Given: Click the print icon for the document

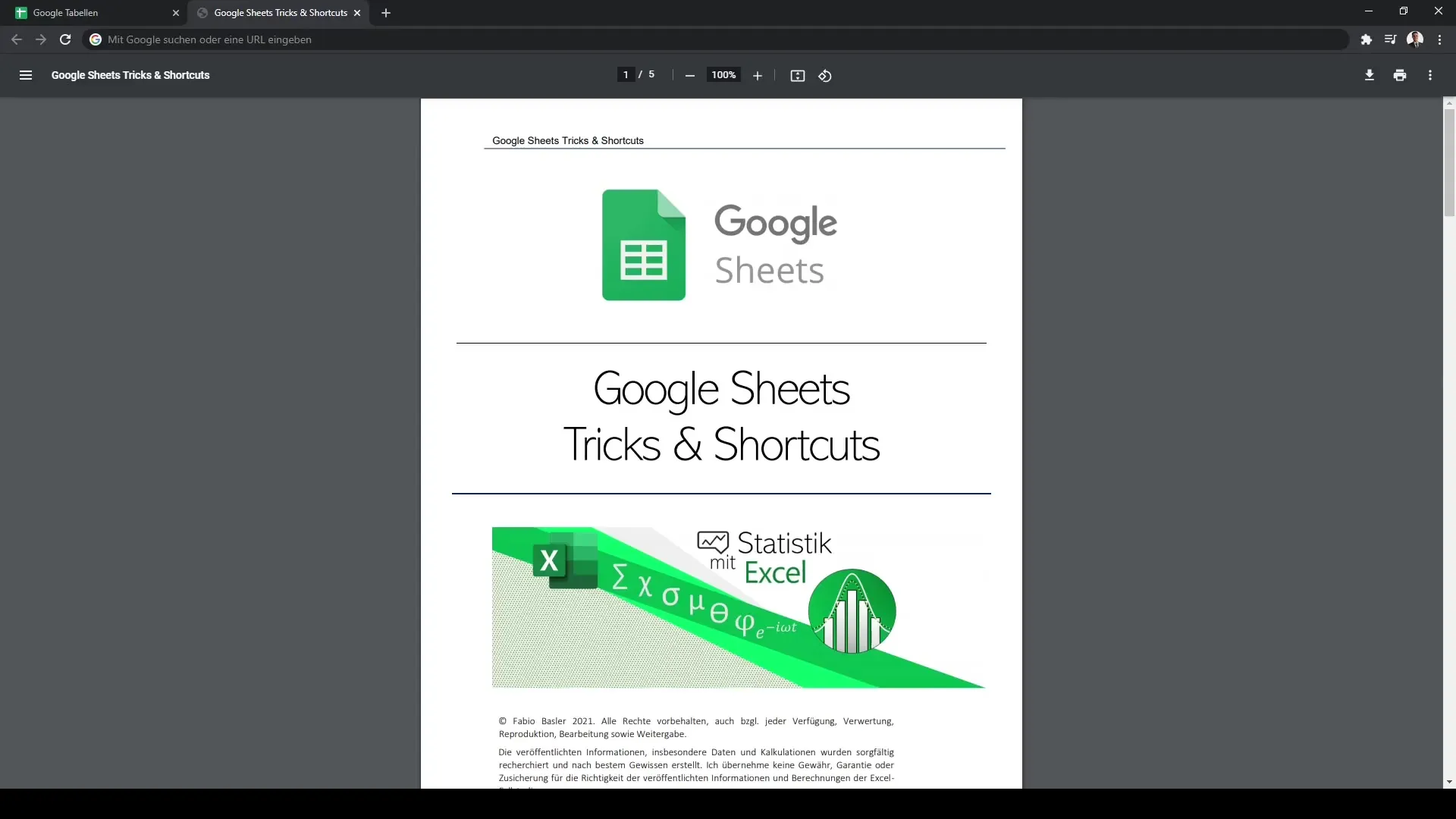Looking at the screenshot, I should click(x=1400, y=75).
